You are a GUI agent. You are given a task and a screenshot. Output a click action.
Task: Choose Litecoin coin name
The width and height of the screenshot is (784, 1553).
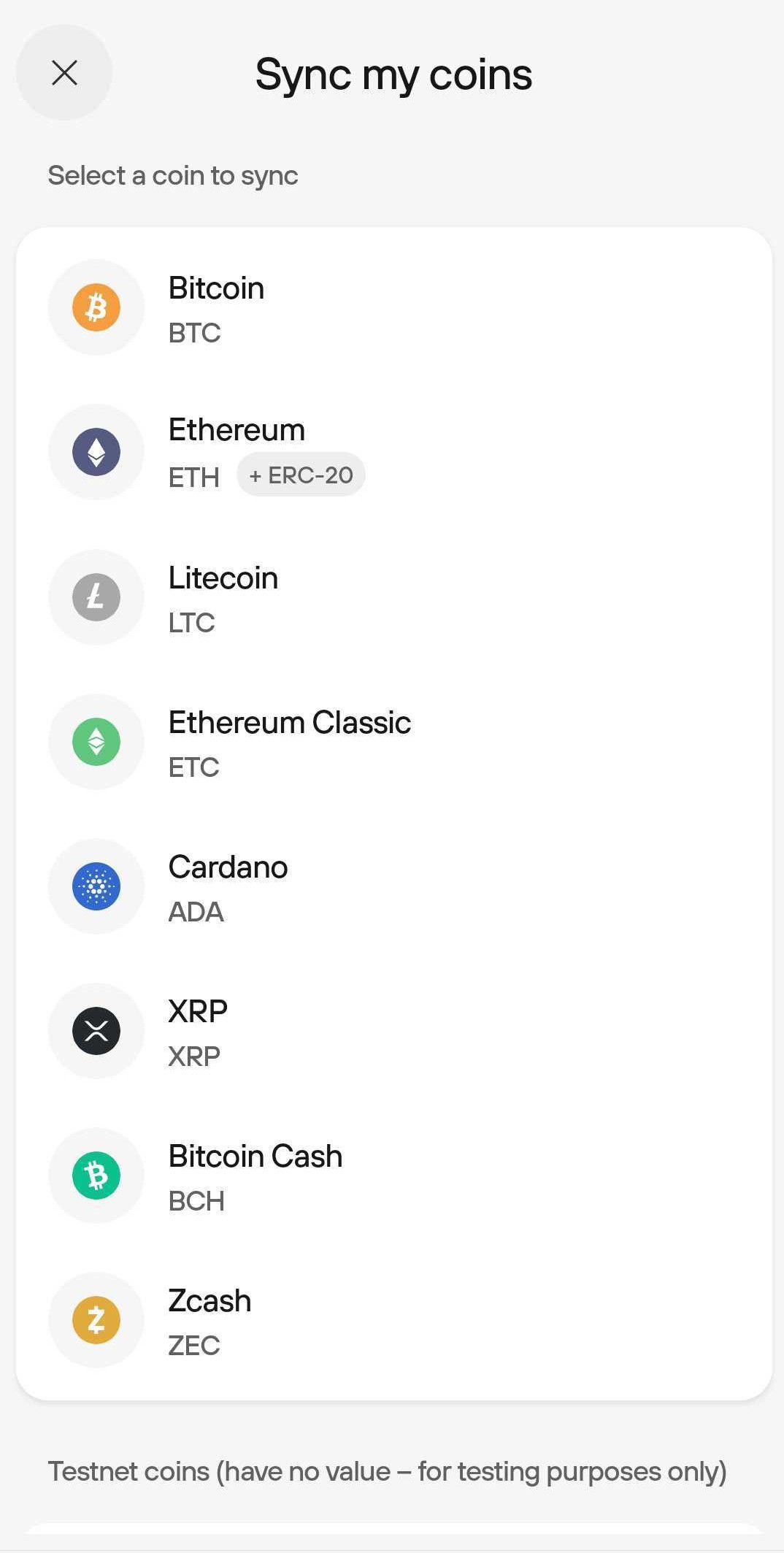(x=223, y=578)
